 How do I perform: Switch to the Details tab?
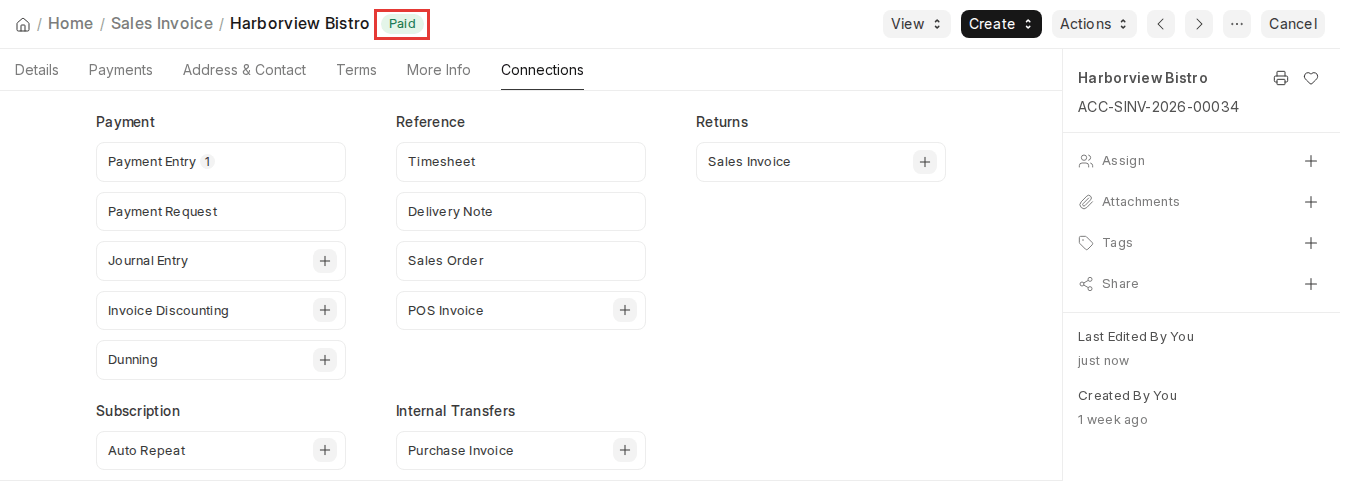tap(37, 70)
